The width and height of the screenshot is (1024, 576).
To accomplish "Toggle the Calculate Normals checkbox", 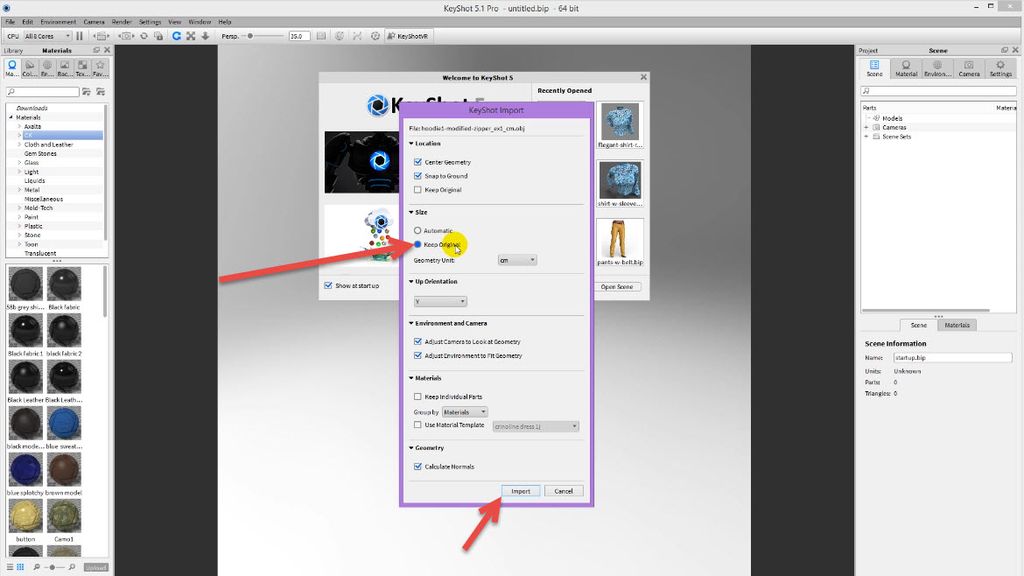I will [x=418, y=466].
